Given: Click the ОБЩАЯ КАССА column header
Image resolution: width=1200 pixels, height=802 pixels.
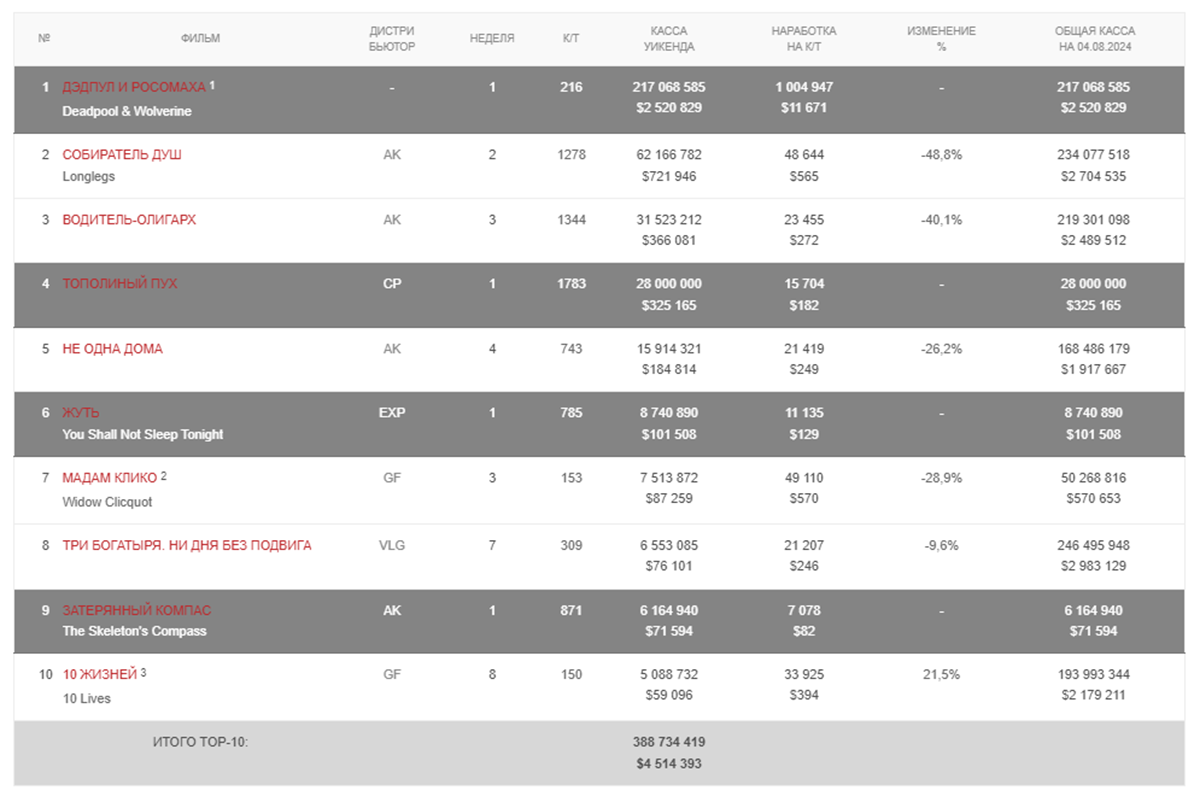Looking at the screenshot, I should pos(1094,39).
